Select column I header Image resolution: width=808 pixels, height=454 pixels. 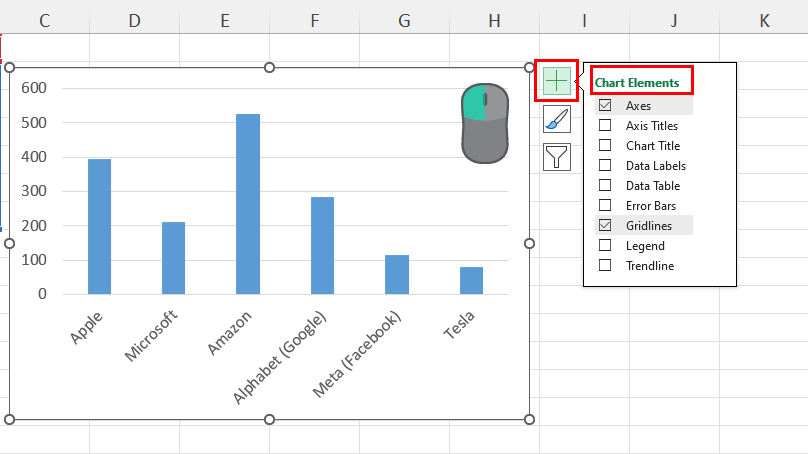click(x=584, y=21)
